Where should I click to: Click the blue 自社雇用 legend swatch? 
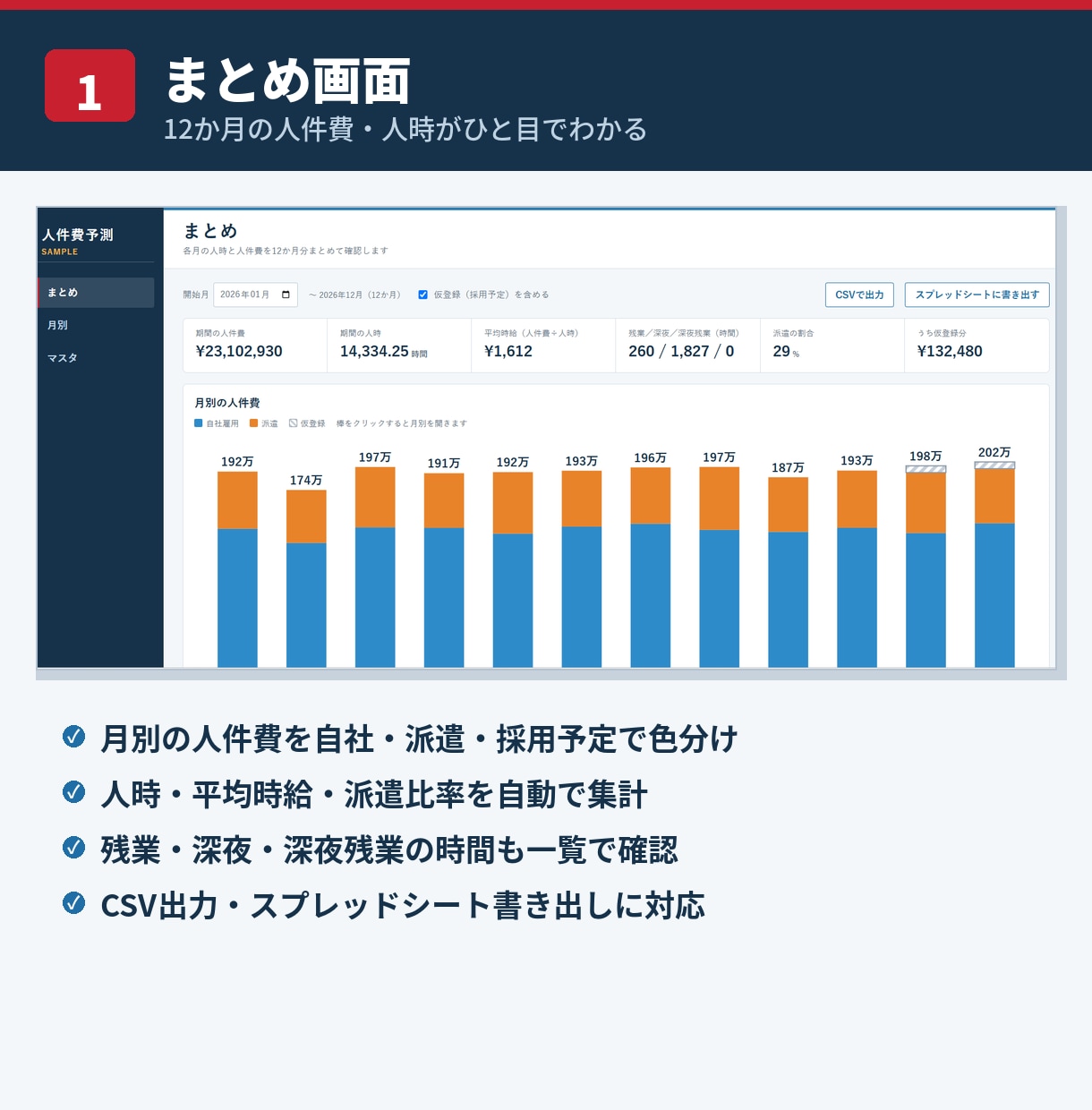(198, 423)
